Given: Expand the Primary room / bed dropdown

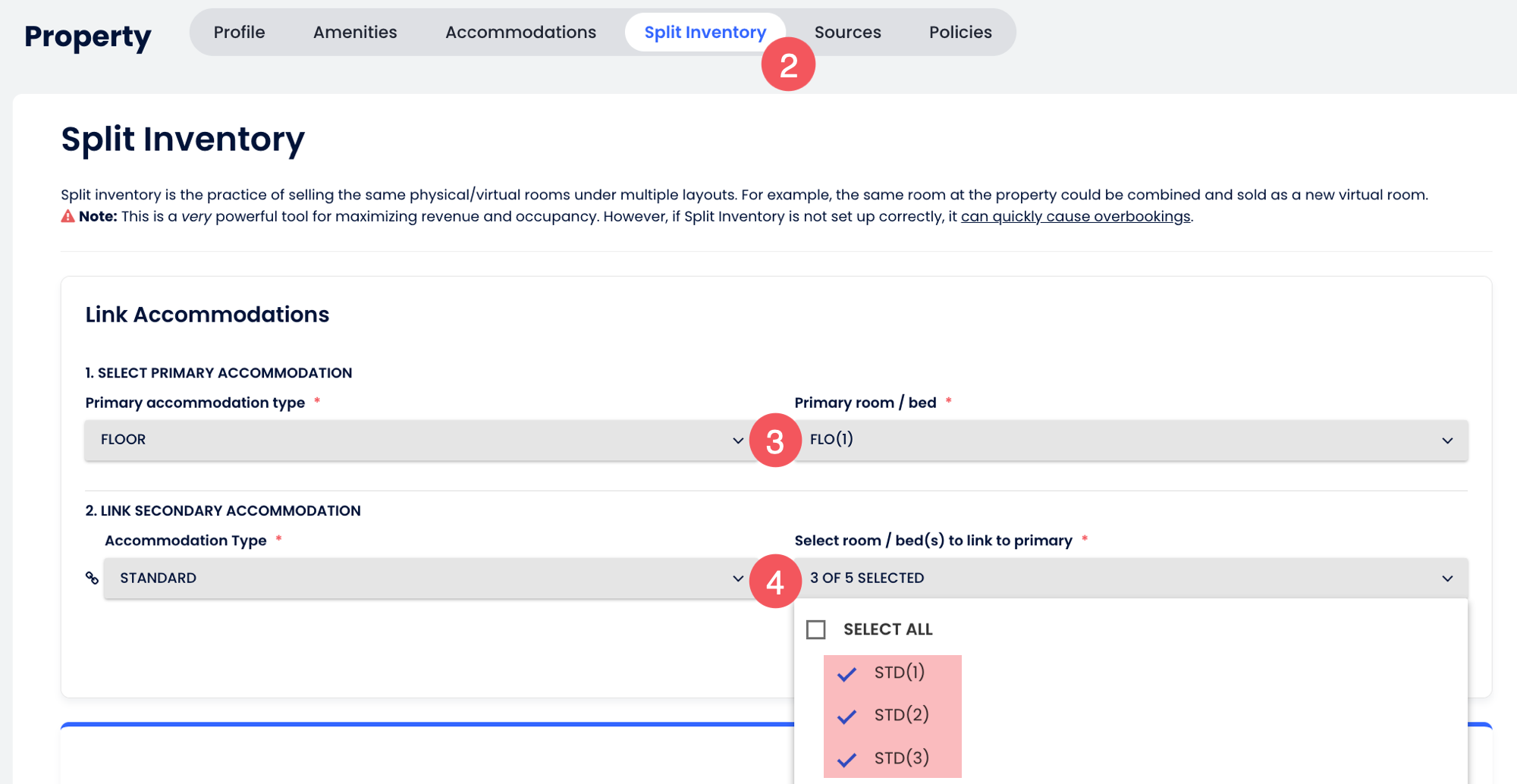Looking at the screenshot, I should 1130,441.
